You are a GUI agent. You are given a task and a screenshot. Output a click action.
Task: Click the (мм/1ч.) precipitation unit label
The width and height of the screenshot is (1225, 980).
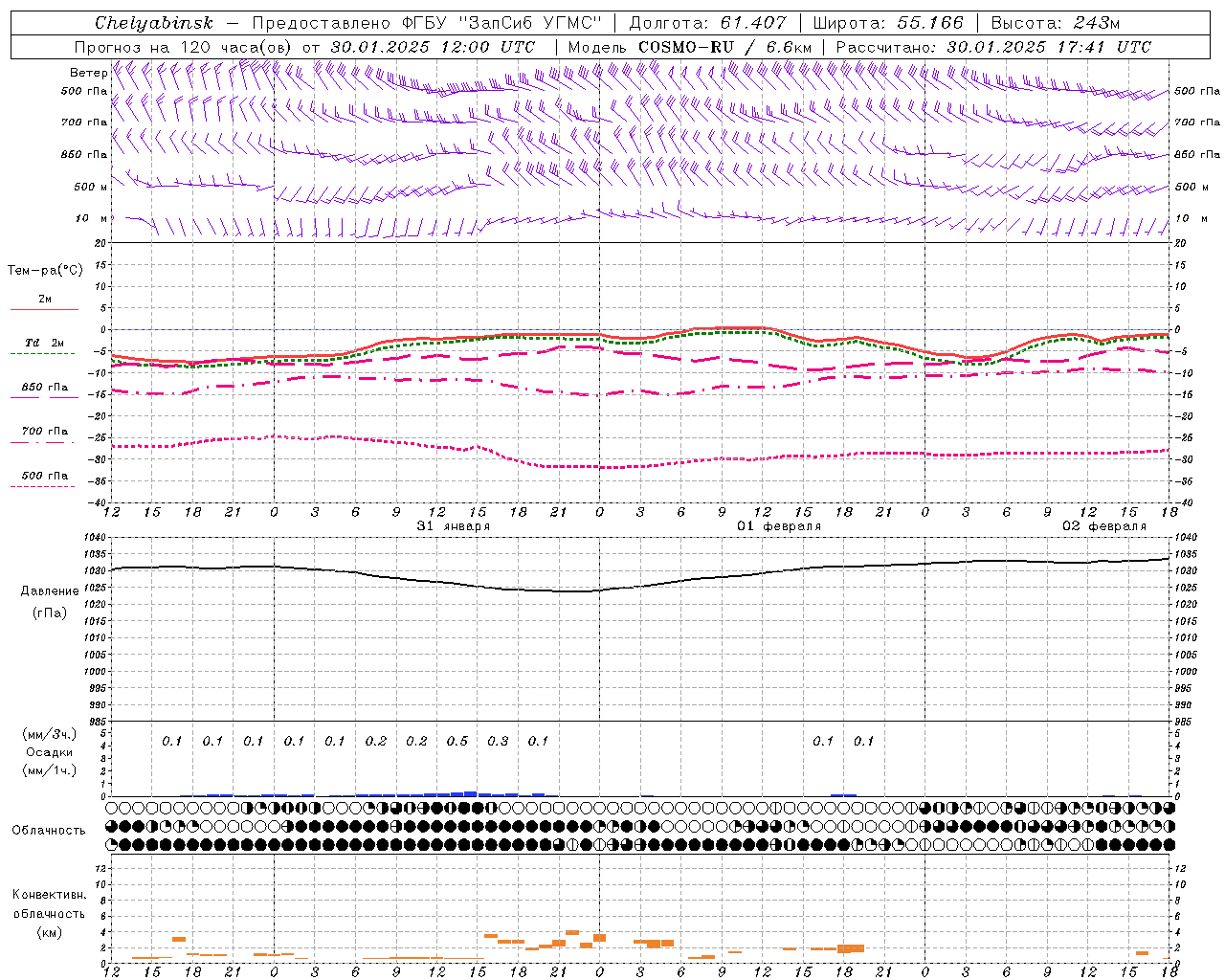pos(50,770)
